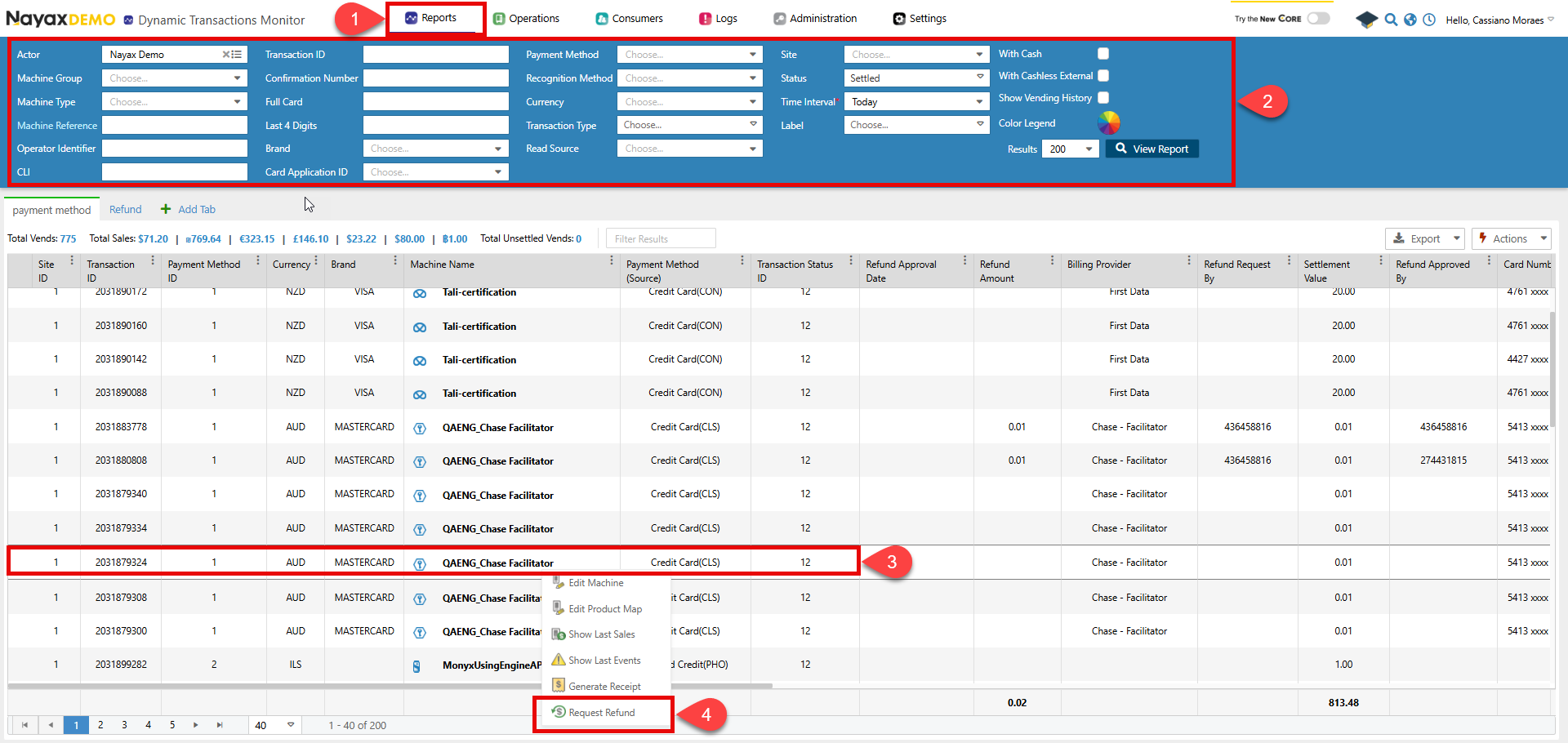Click machine icon in row 2031883778
Screen dimensions: 1568x743
pos(420,429)
